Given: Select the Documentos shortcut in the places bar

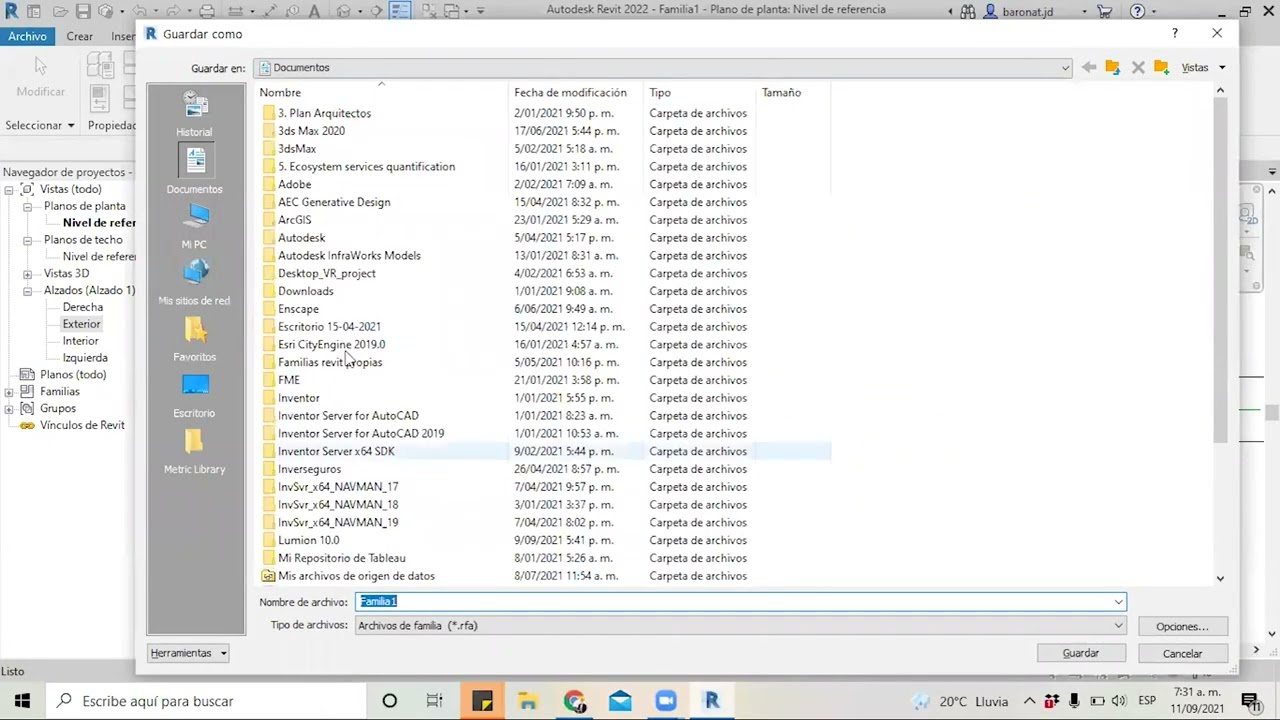Looking at the screenshot, I should pos(195,170).
